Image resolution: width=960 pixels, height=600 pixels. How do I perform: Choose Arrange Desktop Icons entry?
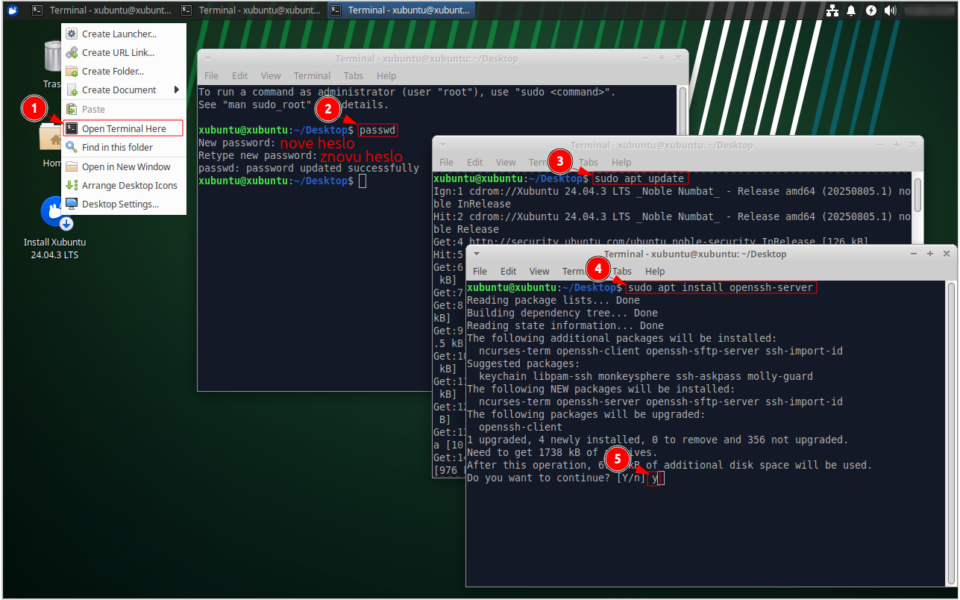tap(129, 185)
